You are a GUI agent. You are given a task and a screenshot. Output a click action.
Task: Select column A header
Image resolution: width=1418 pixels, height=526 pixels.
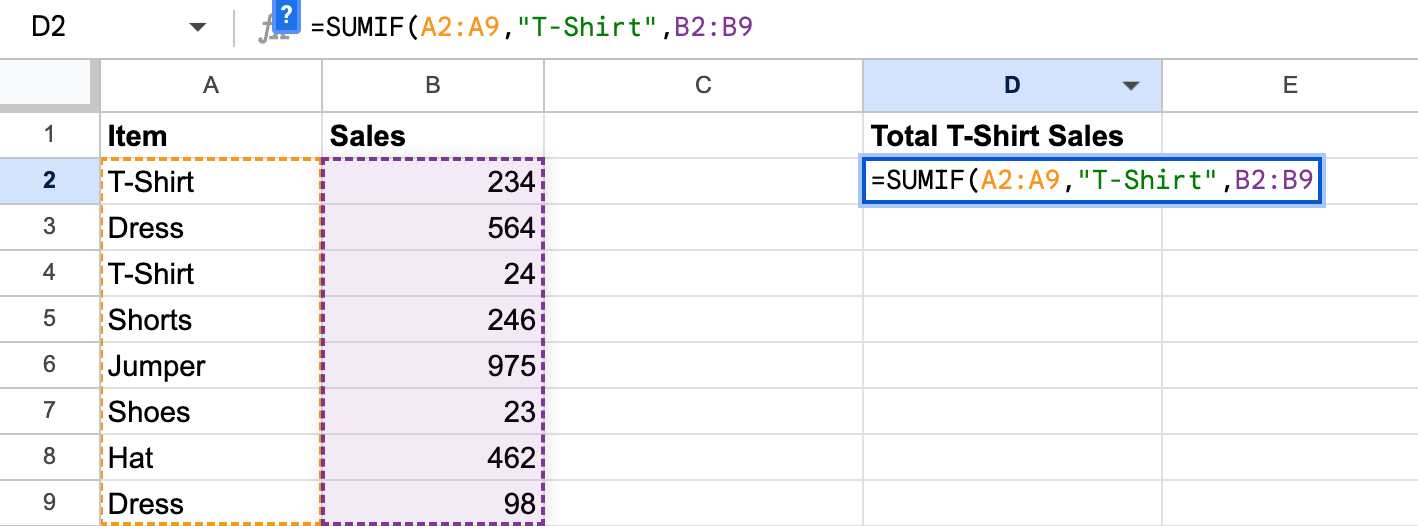(211, 86)
